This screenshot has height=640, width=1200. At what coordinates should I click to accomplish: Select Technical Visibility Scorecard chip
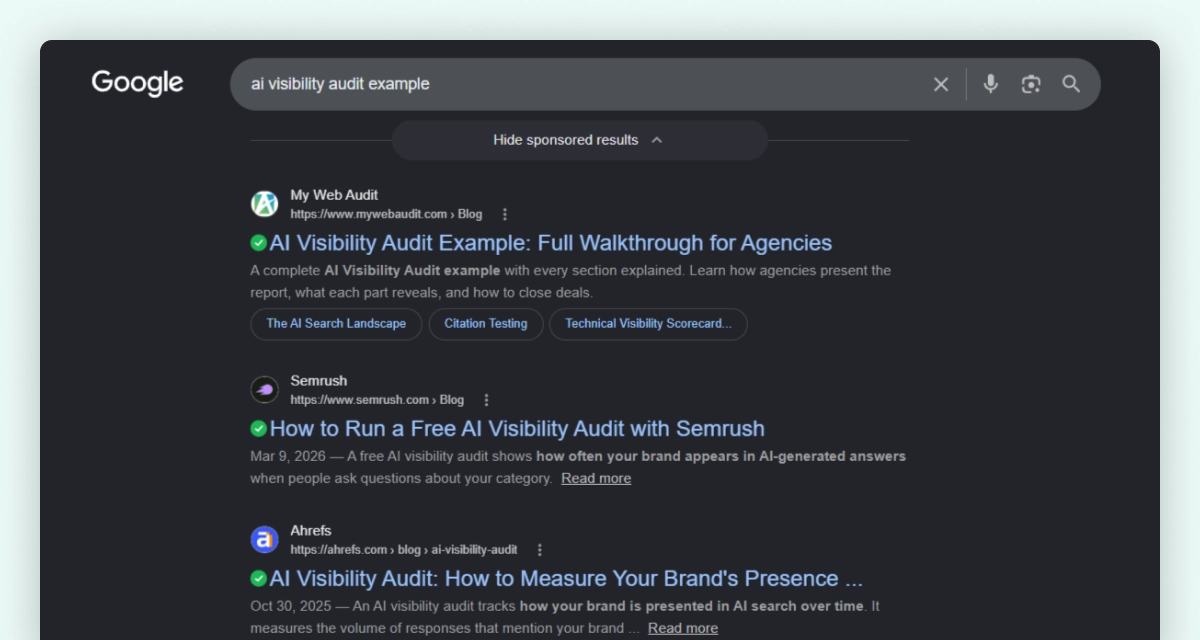pyautogui.click(x=648, y=324)
